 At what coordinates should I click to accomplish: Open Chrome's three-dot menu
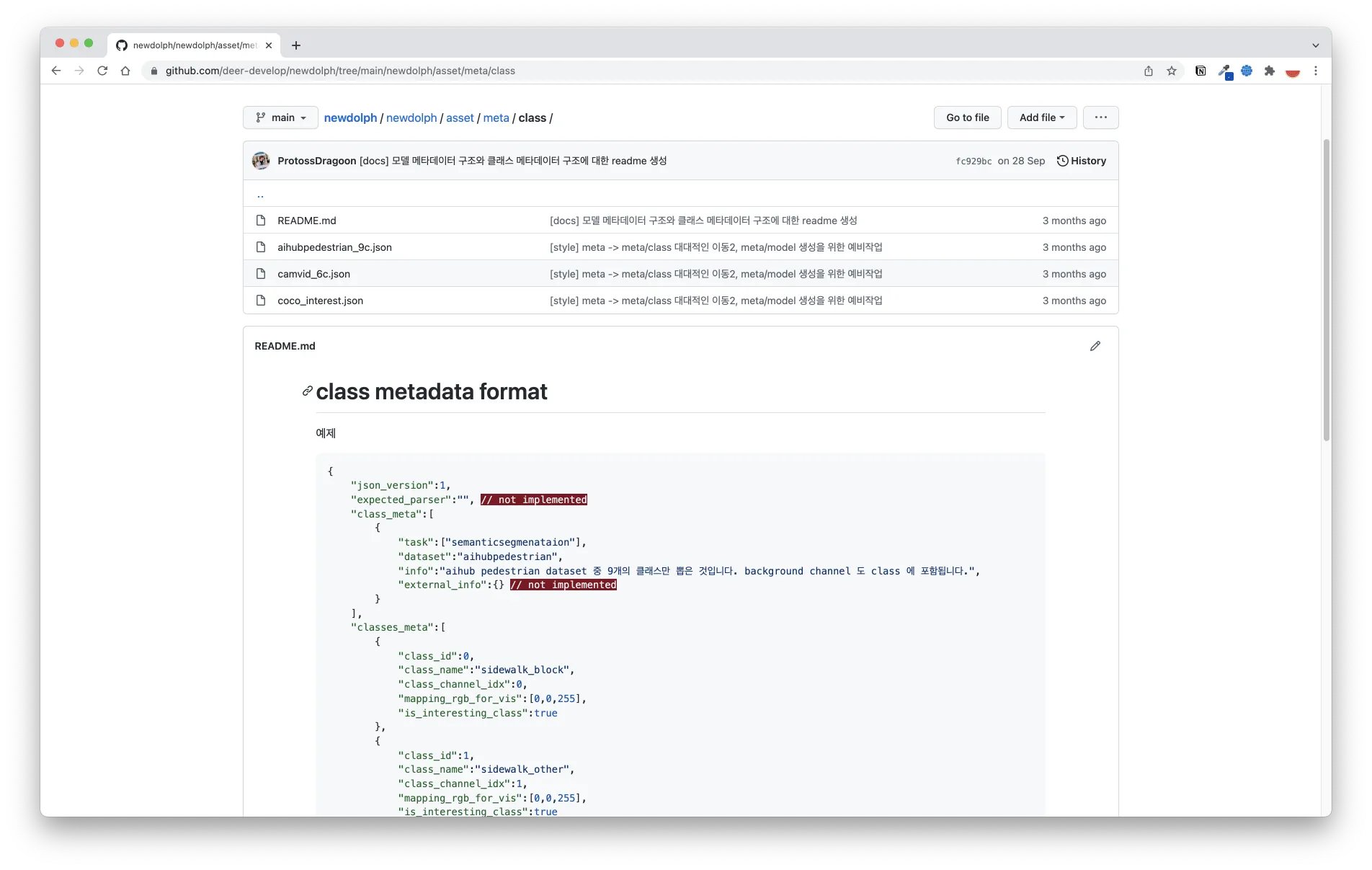[1316, 71]
